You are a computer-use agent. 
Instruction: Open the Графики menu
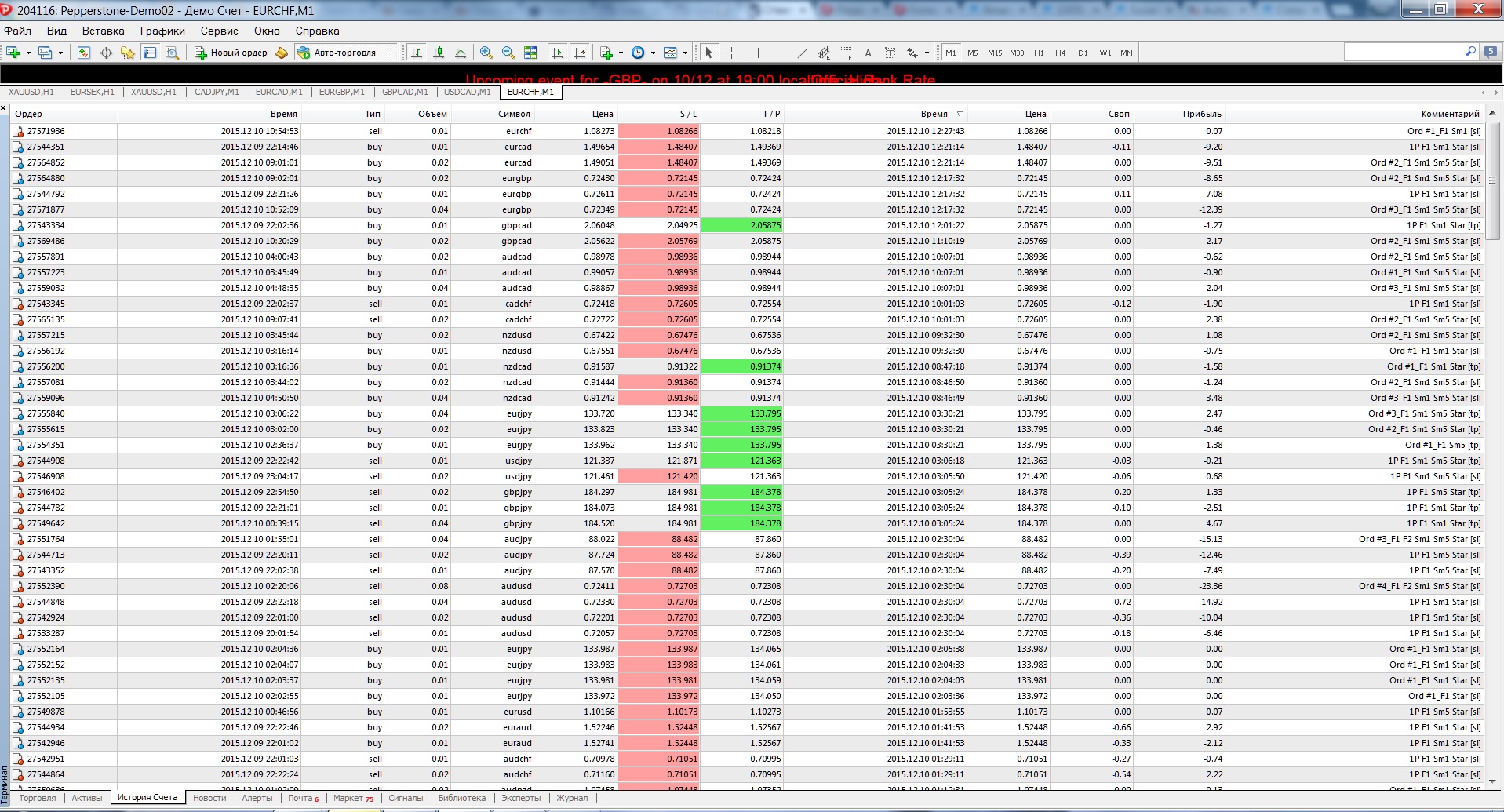click(162, 31)
